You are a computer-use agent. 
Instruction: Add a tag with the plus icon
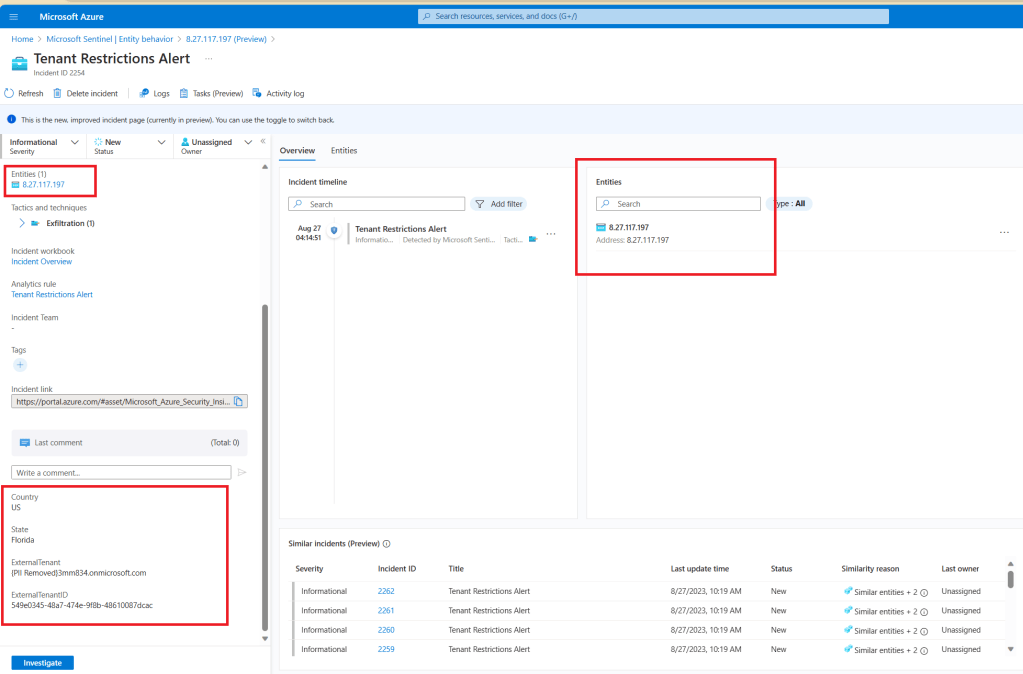20,365
